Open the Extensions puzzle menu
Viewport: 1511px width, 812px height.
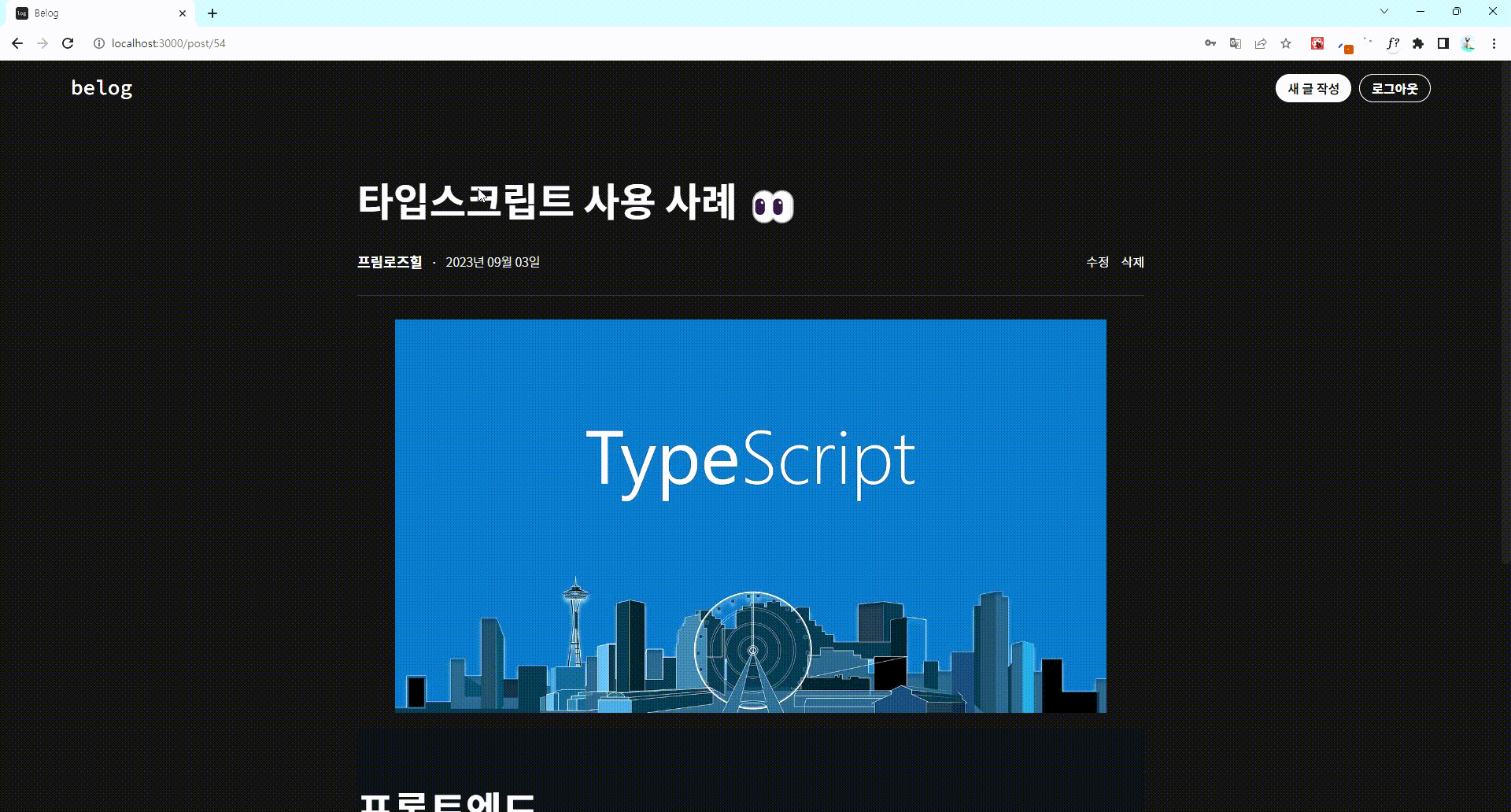(1418, 43)
